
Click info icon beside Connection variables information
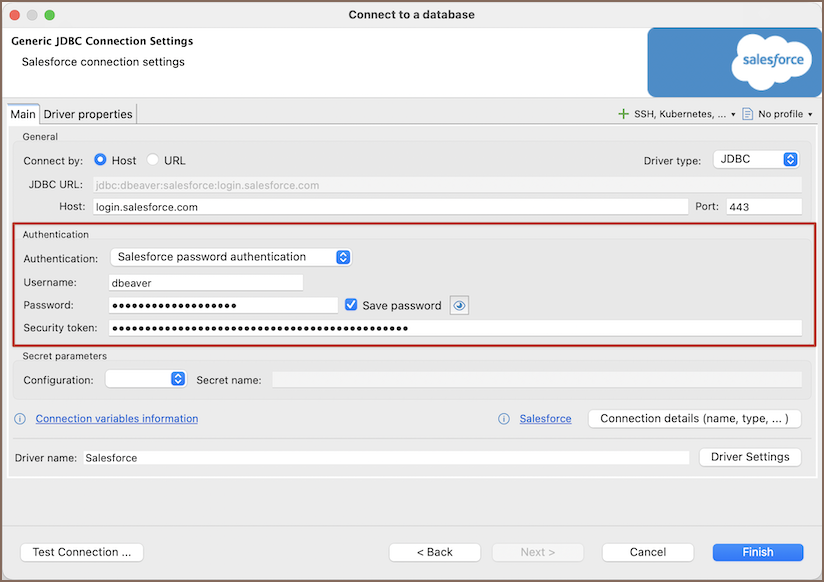coord(20,419)
